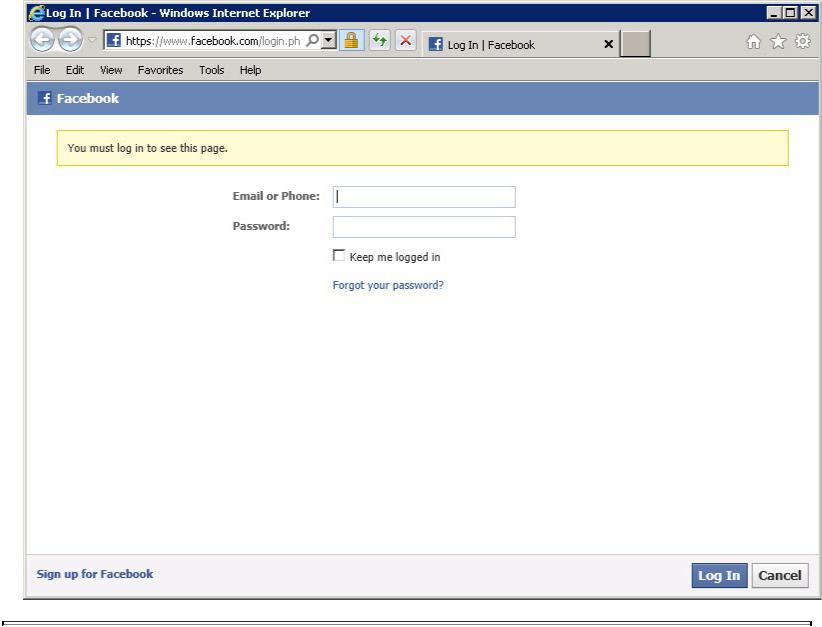
Task: Open the Tools gear icon
Action: 803,41
